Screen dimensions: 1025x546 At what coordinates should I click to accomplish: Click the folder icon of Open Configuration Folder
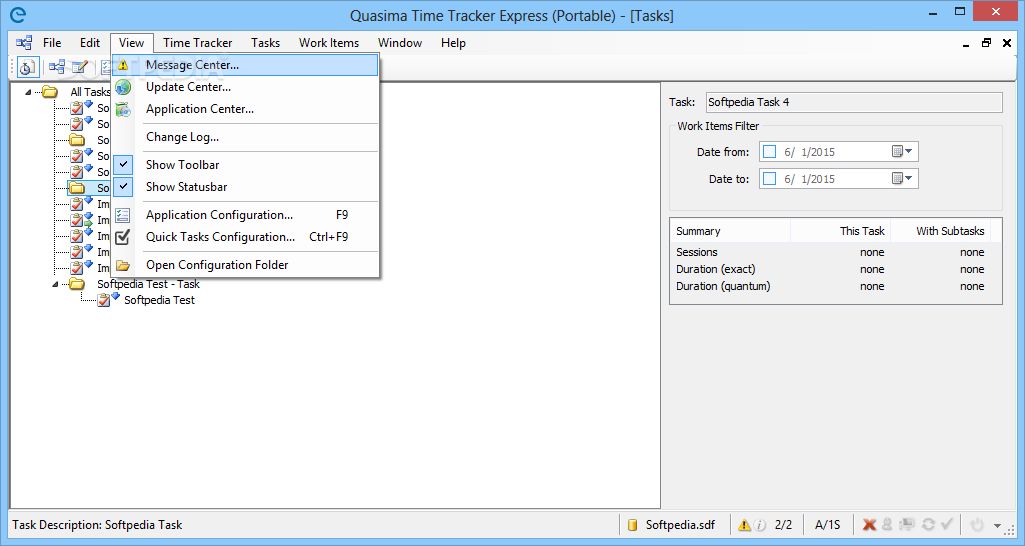[123, 265]
